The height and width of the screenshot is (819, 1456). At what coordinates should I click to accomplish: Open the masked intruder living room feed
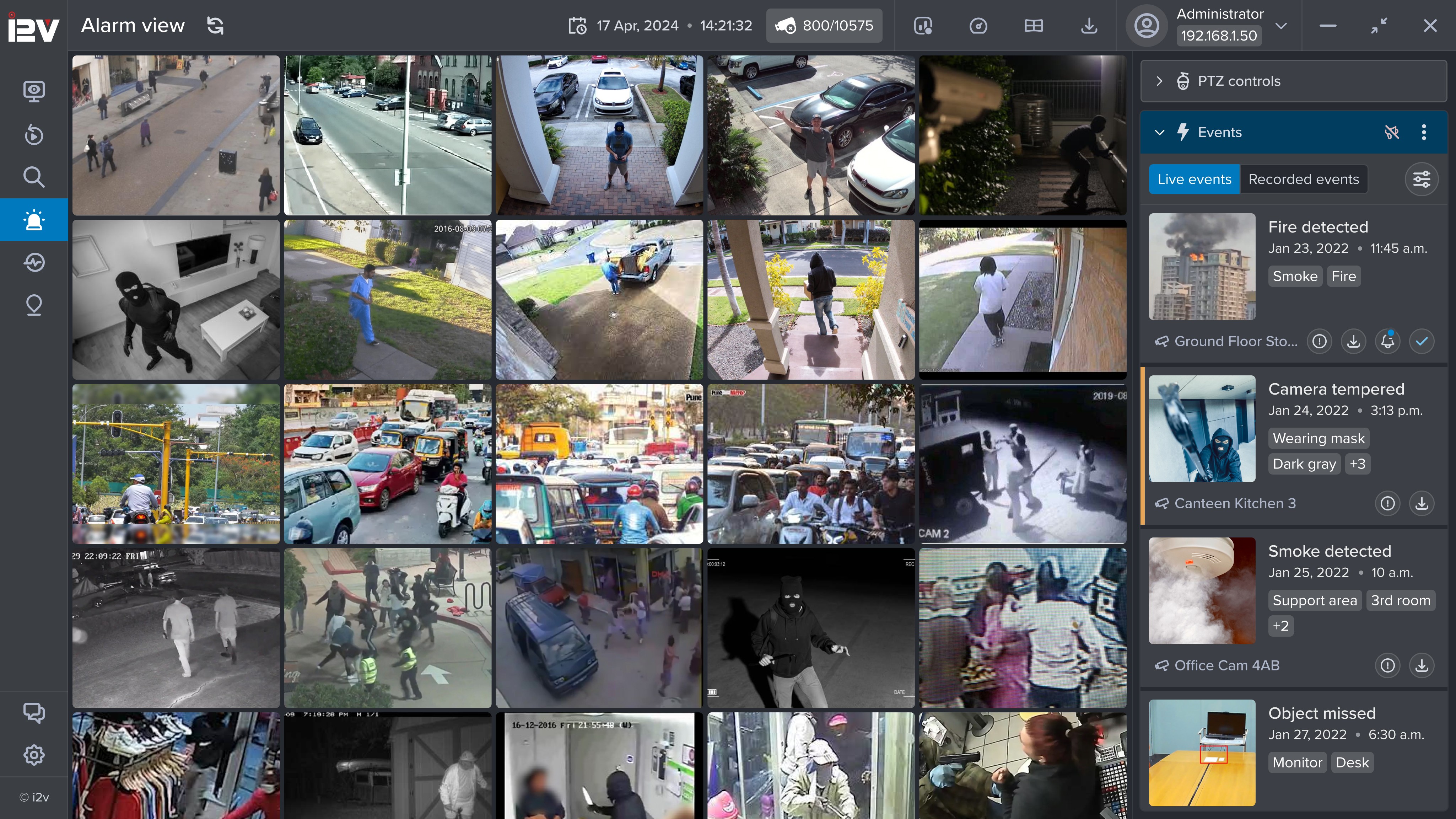coord(176,300)
